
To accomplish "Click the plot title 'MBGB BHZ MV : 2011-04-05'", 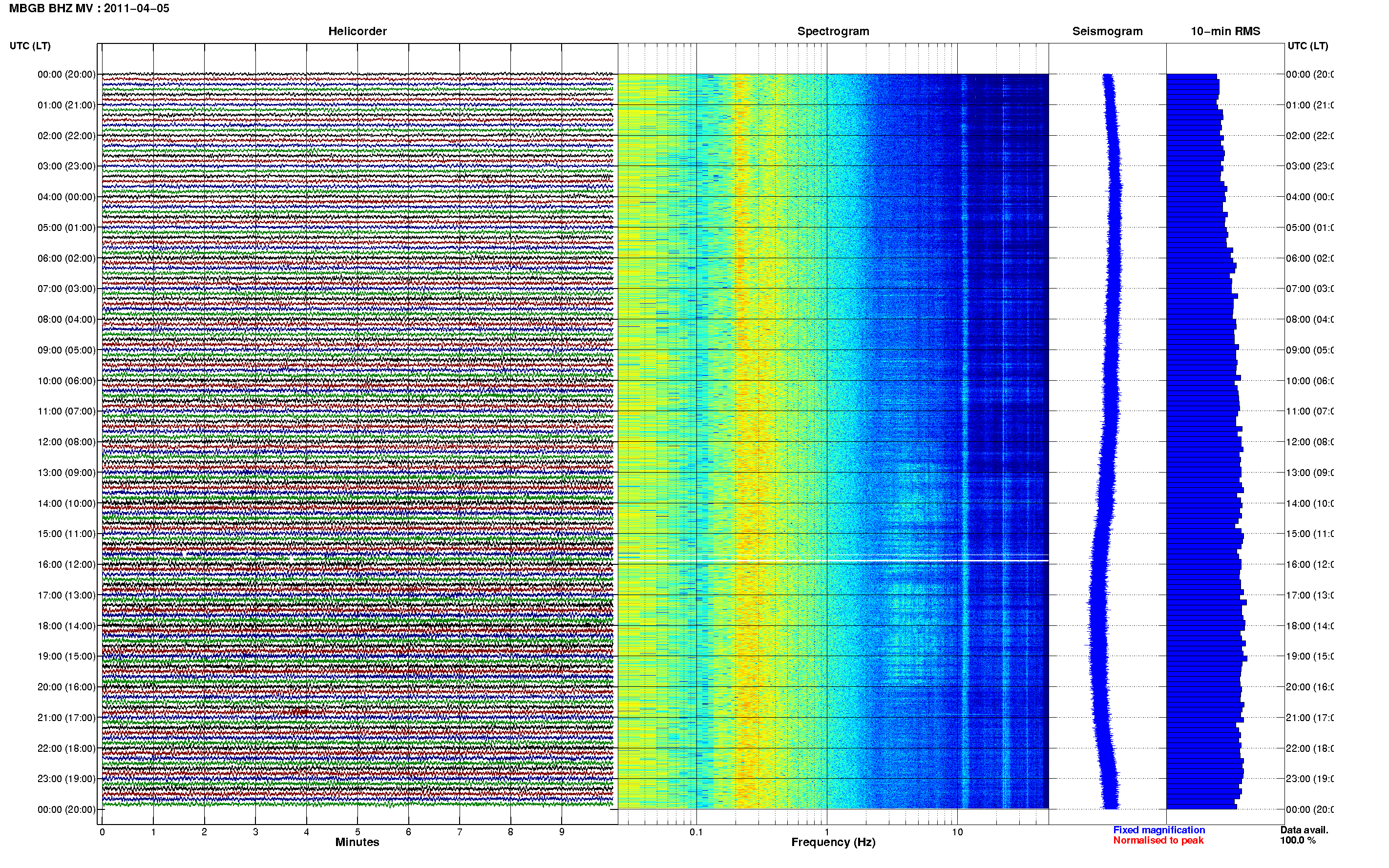I will 89,8.
